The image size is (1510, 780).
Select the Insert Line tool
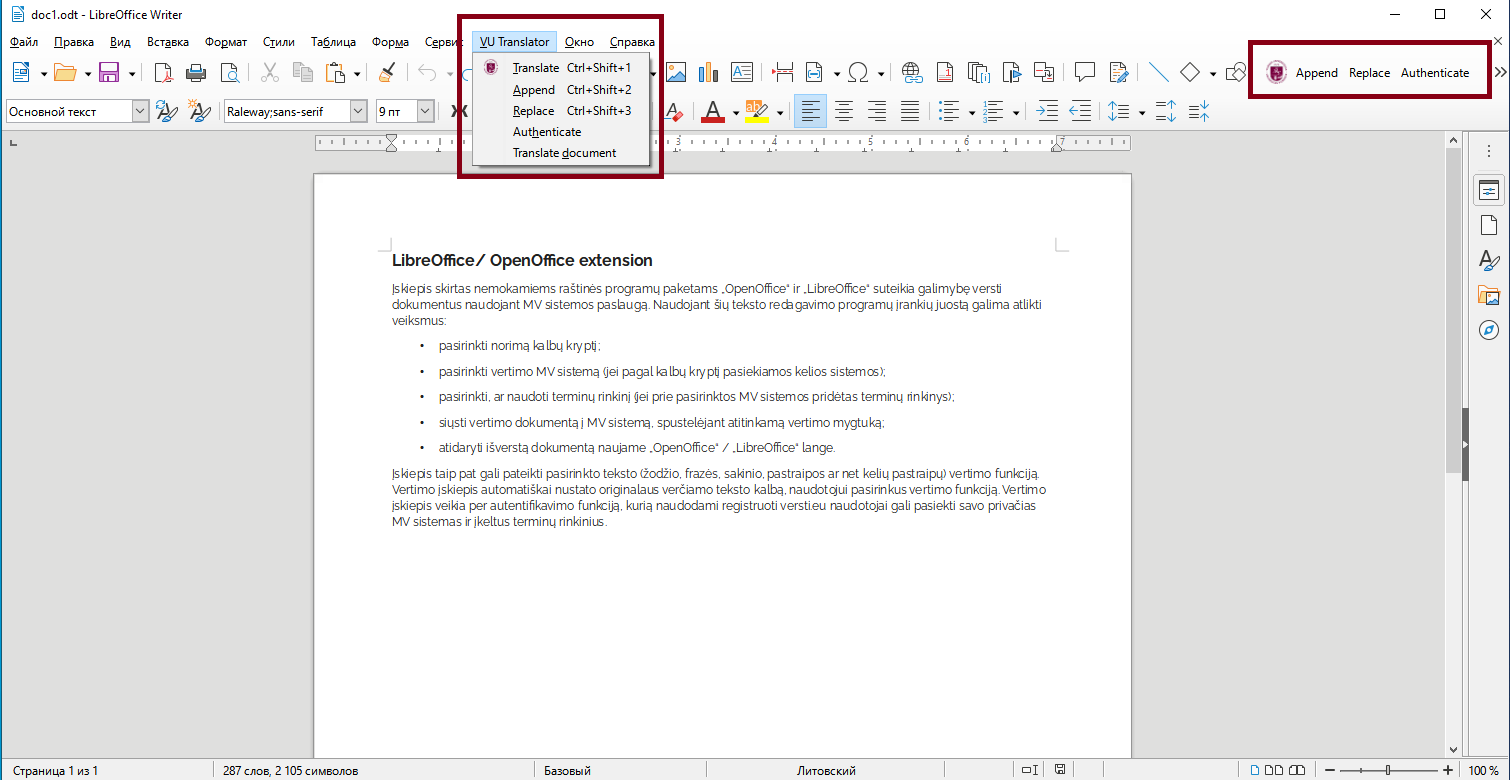pos(1159,72)
